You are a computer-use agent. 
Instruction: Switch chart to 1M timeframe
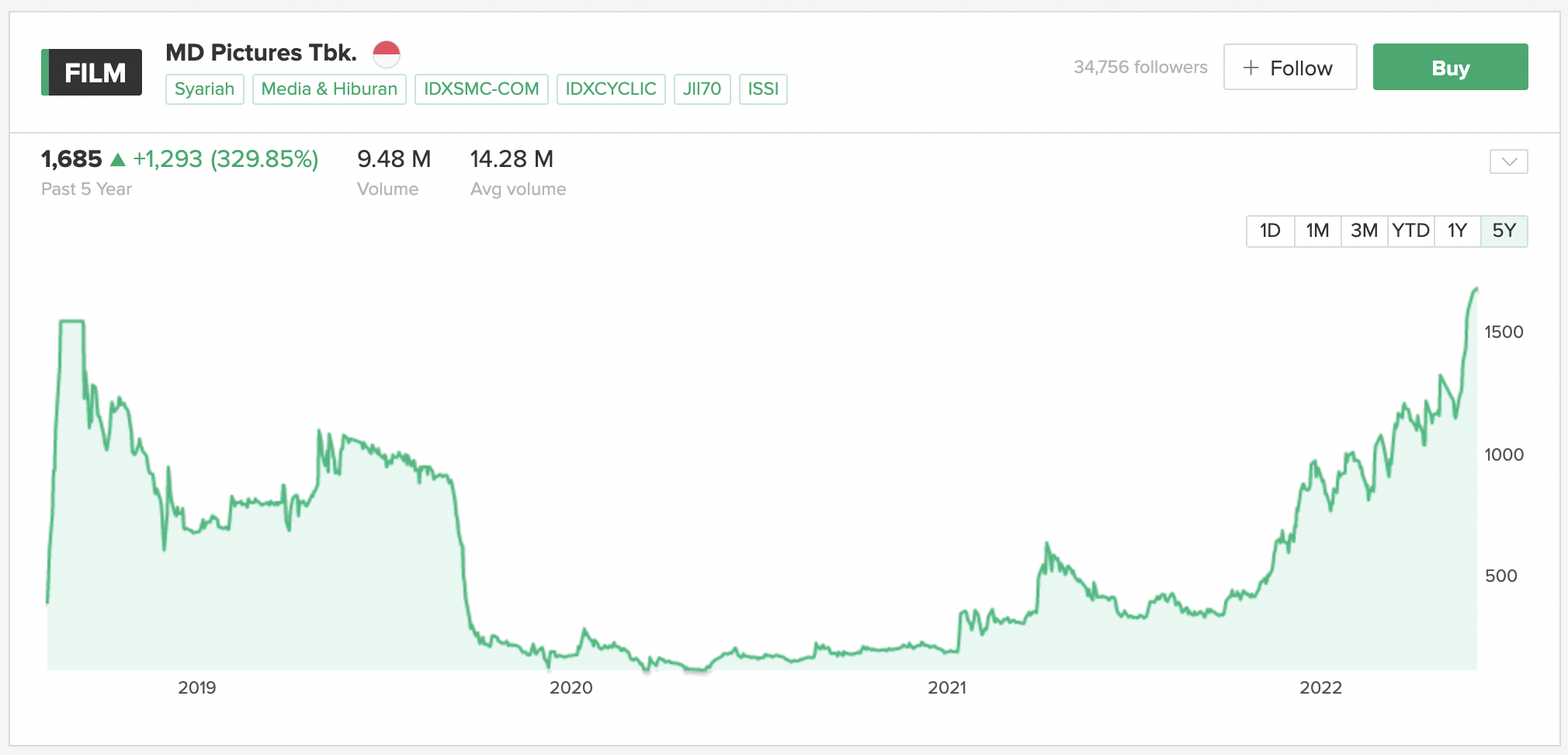[1317, 231]
